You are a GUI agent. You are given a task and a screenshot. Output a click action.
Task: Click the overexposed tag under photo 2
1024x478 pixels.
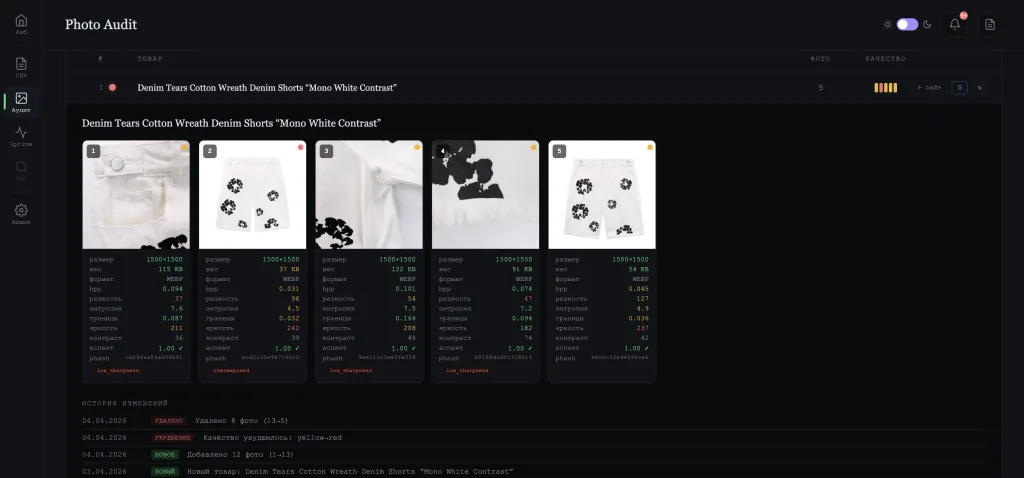click(231, 370)
